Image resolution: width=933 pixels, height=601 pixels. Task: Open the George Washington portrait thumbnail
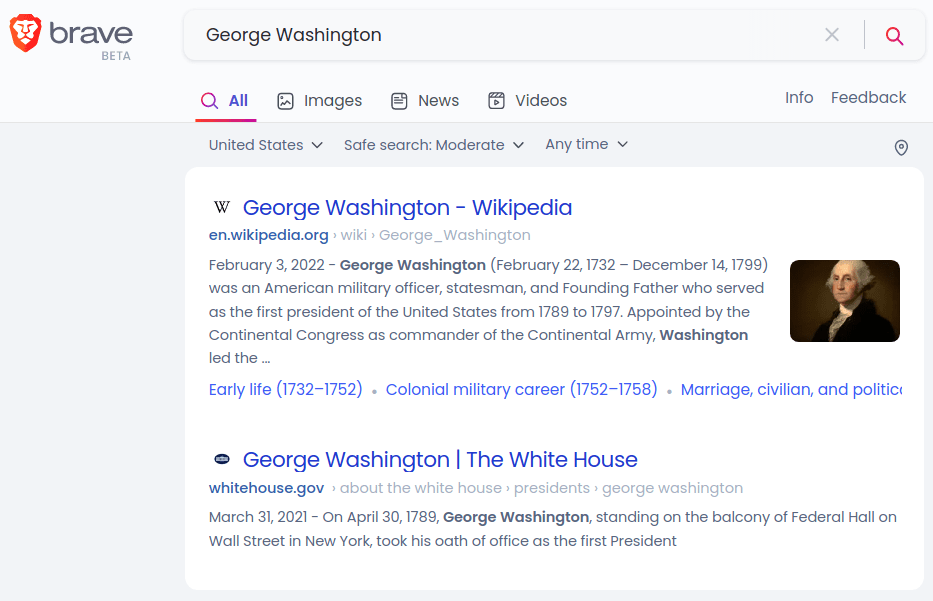point(844,300)
